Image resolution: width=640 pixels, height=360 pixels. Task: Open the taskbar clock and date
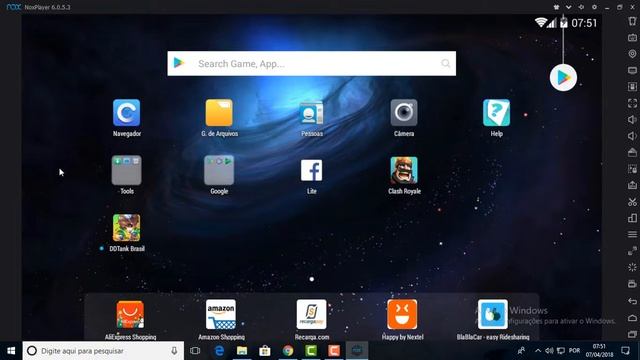click(599, 351)
